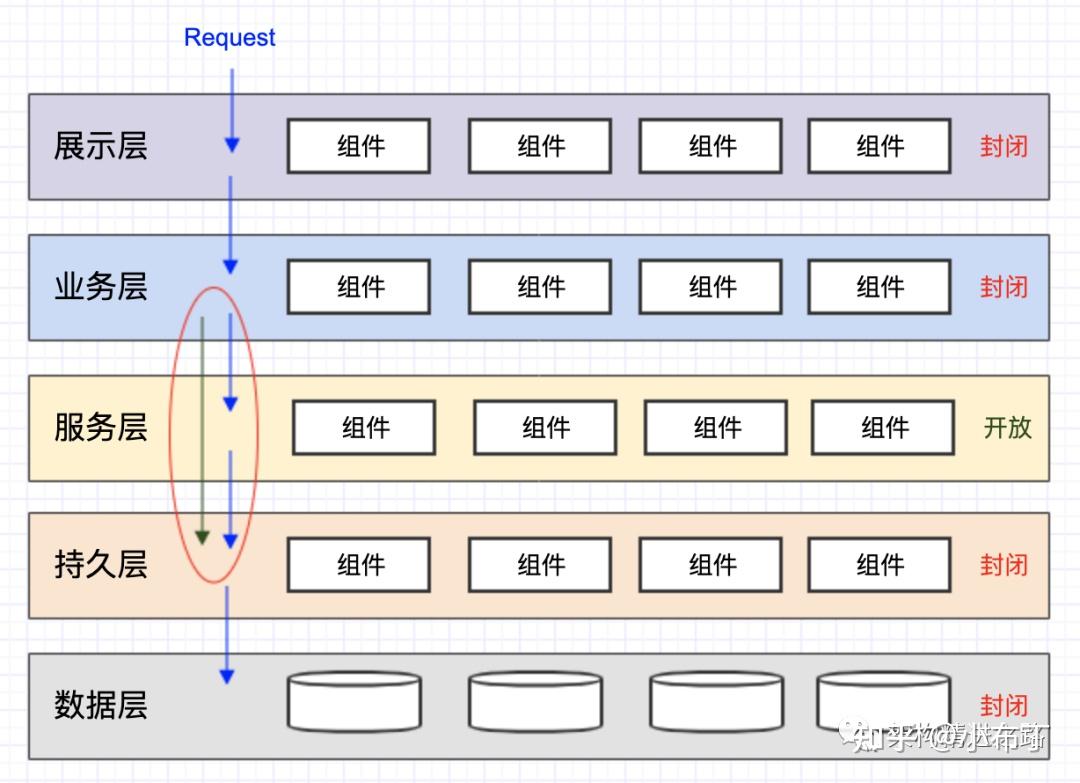Select the "持久层" layer title
Viewport: 1080px width, 783px height.
click(x=101, y=565)
